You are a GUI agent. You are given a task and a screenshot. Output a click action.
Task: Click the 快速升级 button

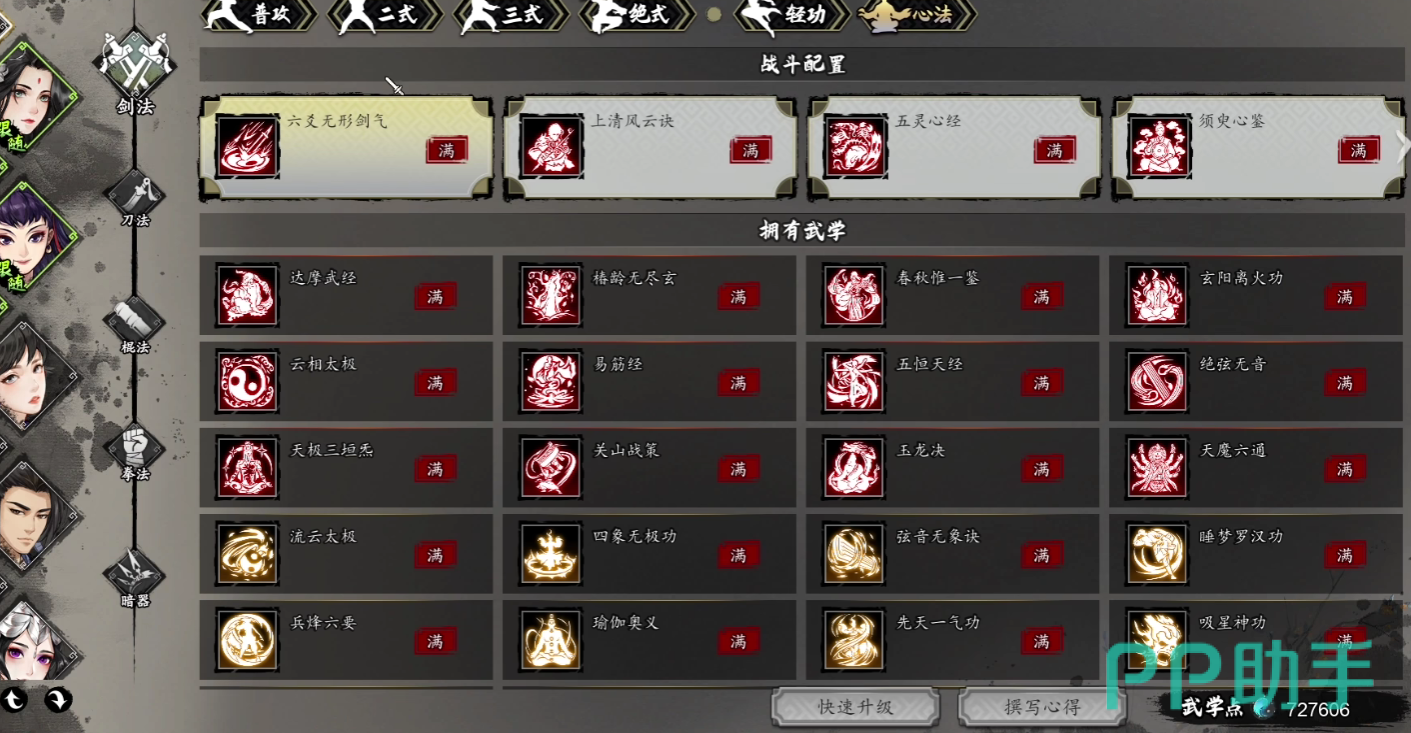[855, 707]
